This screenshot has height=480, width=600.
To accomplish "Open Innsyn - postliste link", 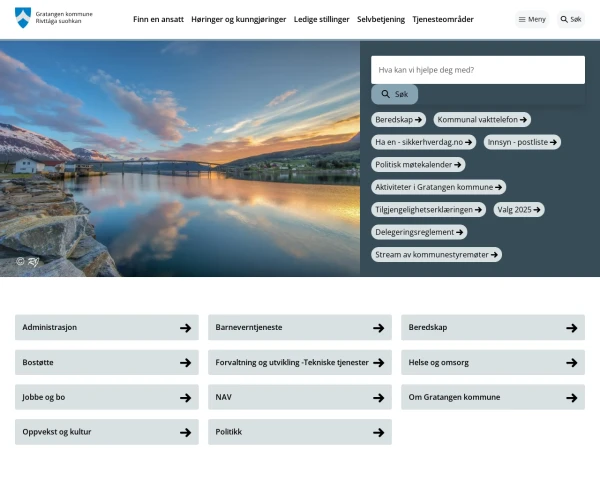I will (522, 142).
